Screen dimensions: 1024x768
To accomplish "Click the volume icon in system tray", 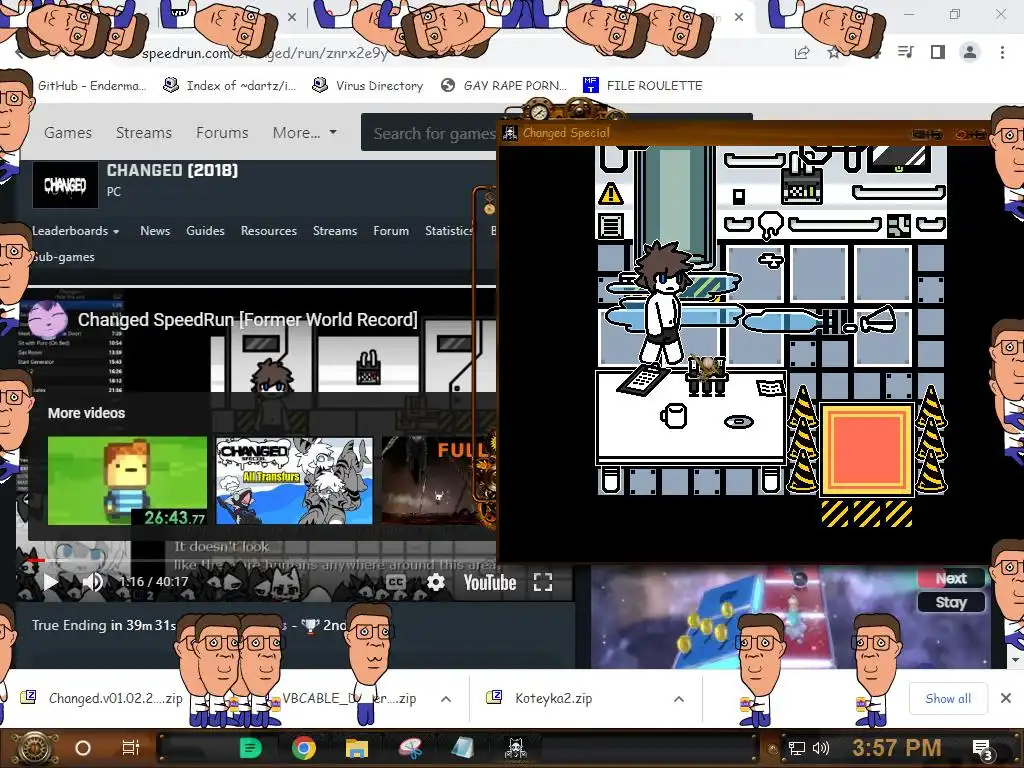I will [820, 748].
